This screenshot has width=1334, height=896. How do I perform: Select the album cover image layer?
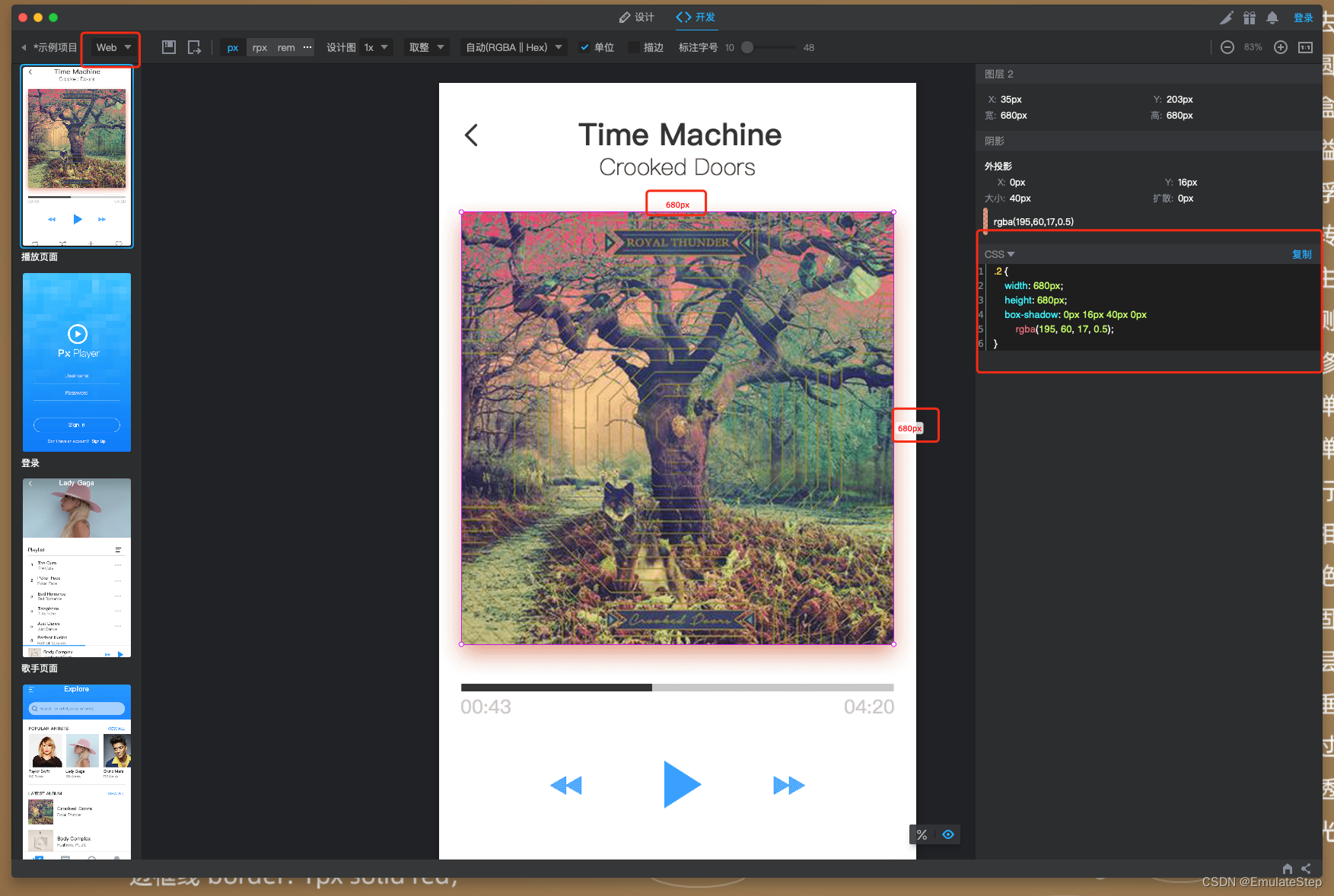point(677,428)
